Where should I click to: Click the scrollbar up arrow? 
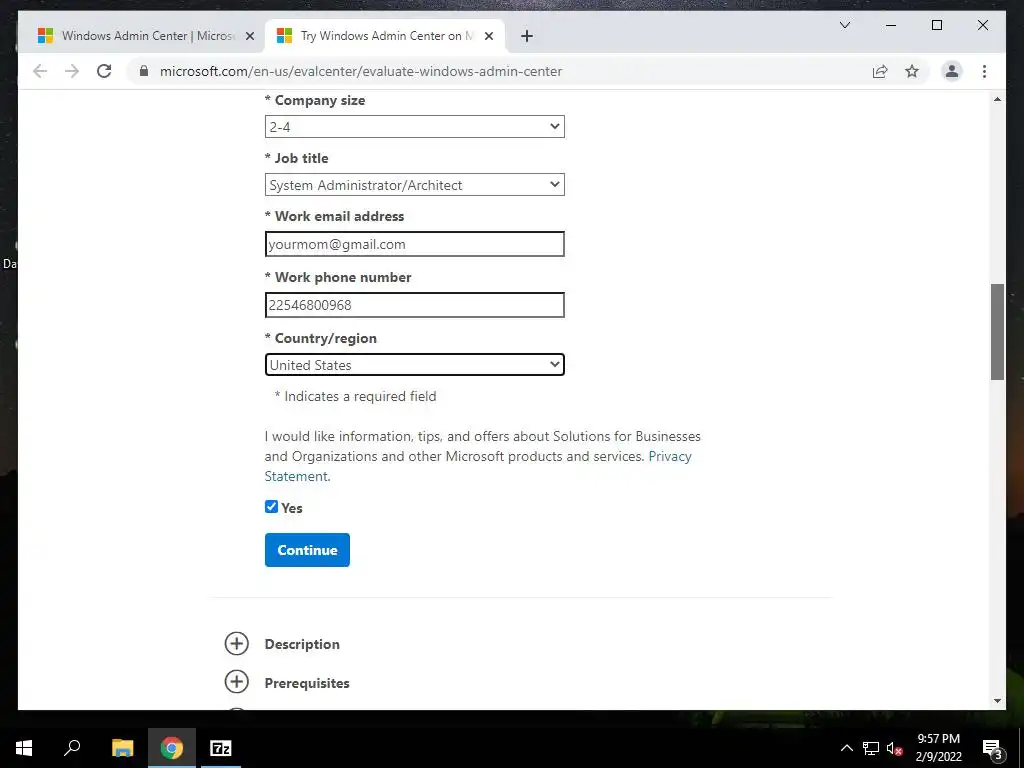coord(997,99)
